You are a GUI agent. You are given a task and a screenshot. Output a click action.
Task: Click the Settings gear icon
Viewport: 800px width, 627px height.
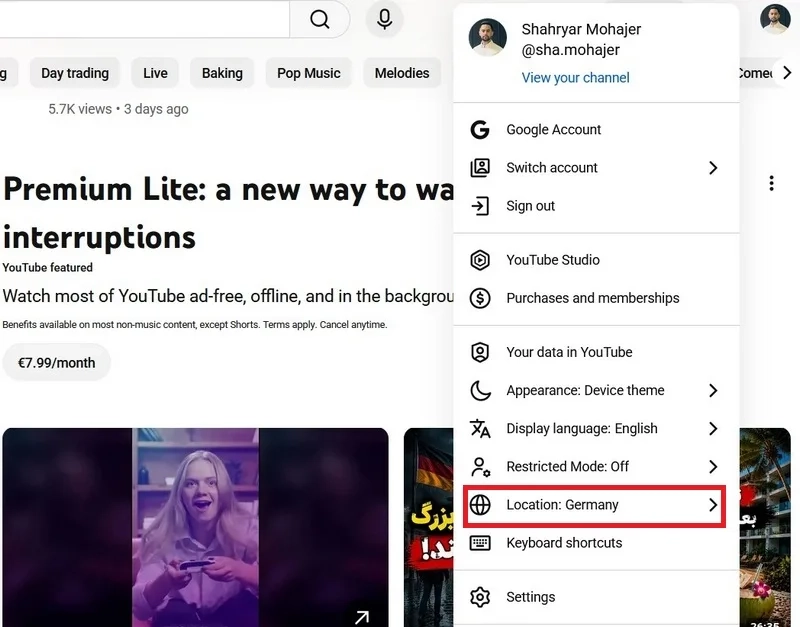coord(480,597)
